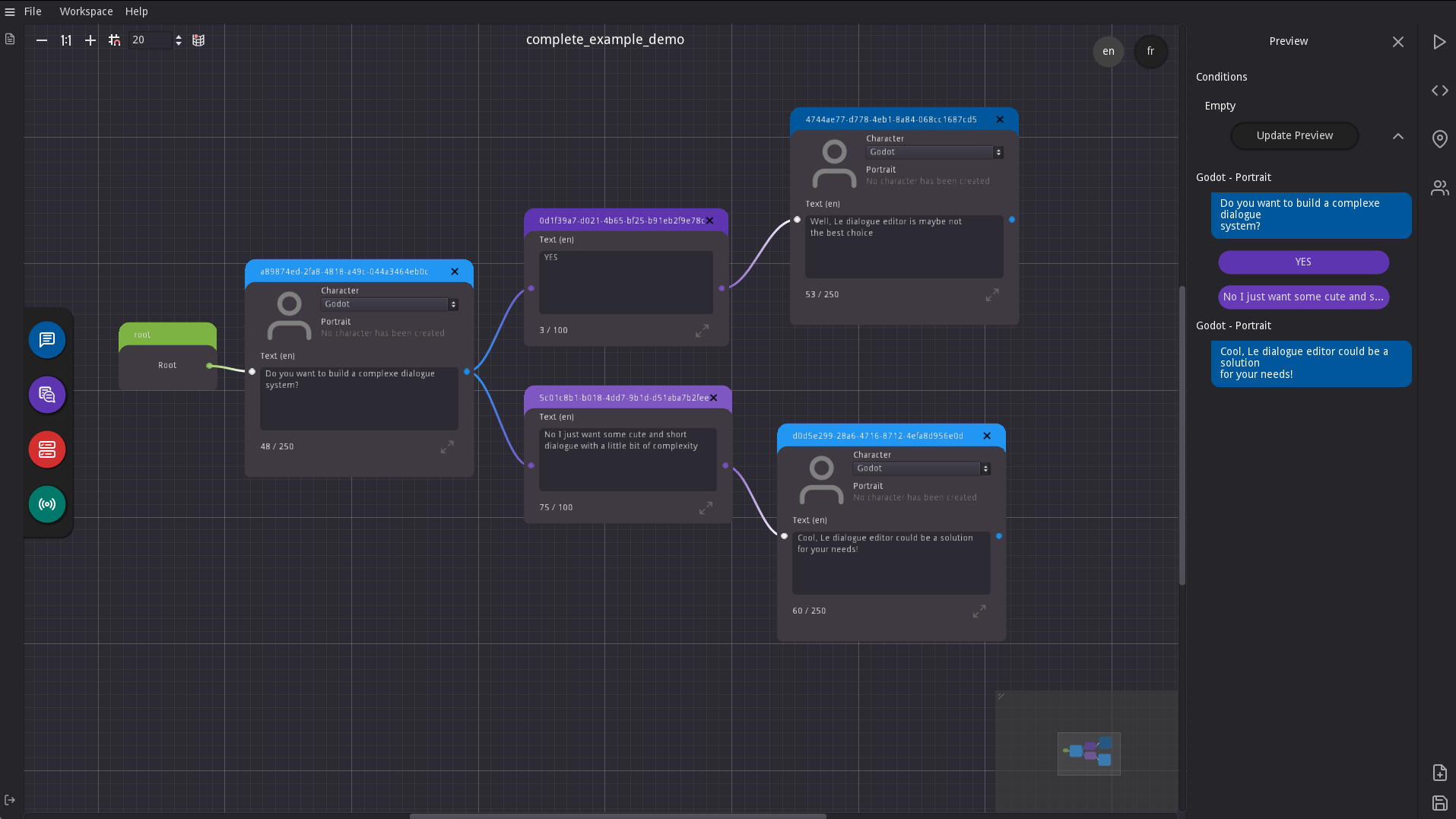Click avatar portrait in node a89874ed
Screen dimensions: 1456x819
(x=289, y=316)
